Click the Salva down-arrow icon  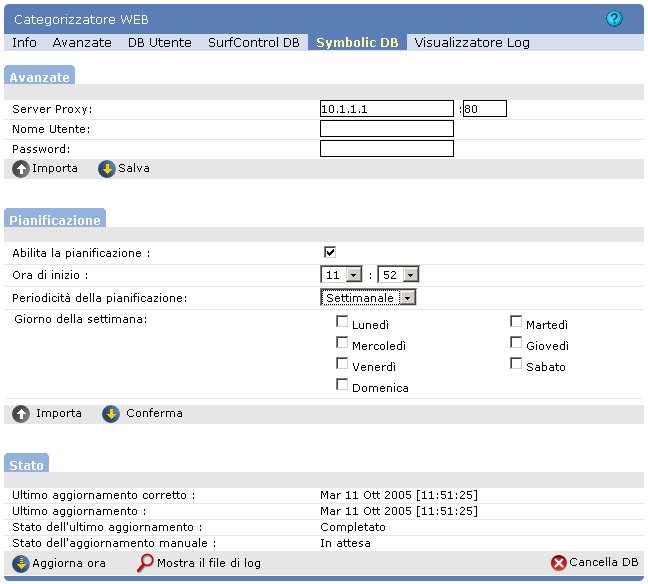pyautogui.click(x=107, y=169)
